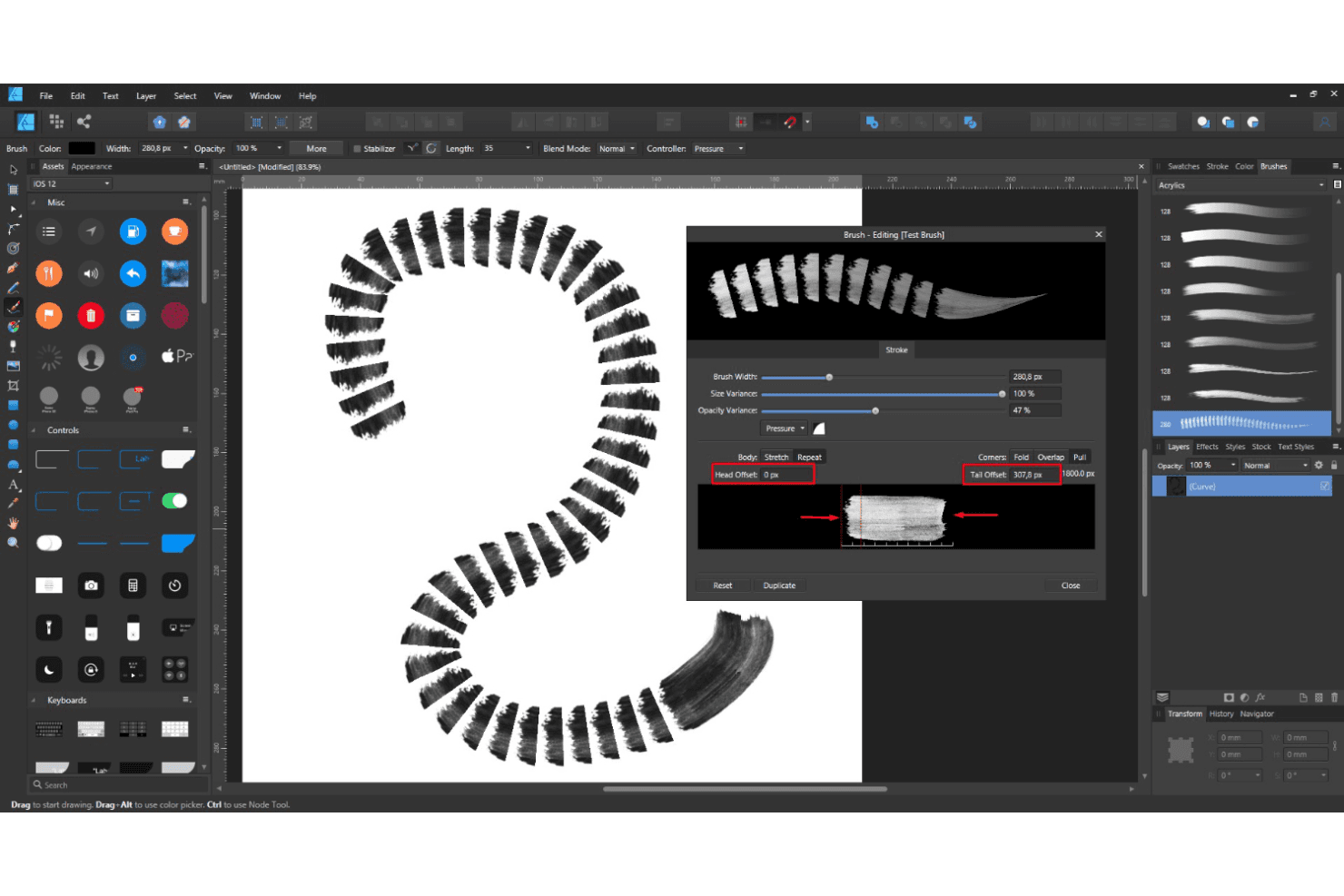This screenshot has width=1344, height=896.
Task: Open the Blend Mode Normal dropdown in context bar
Action: point(617,149)
